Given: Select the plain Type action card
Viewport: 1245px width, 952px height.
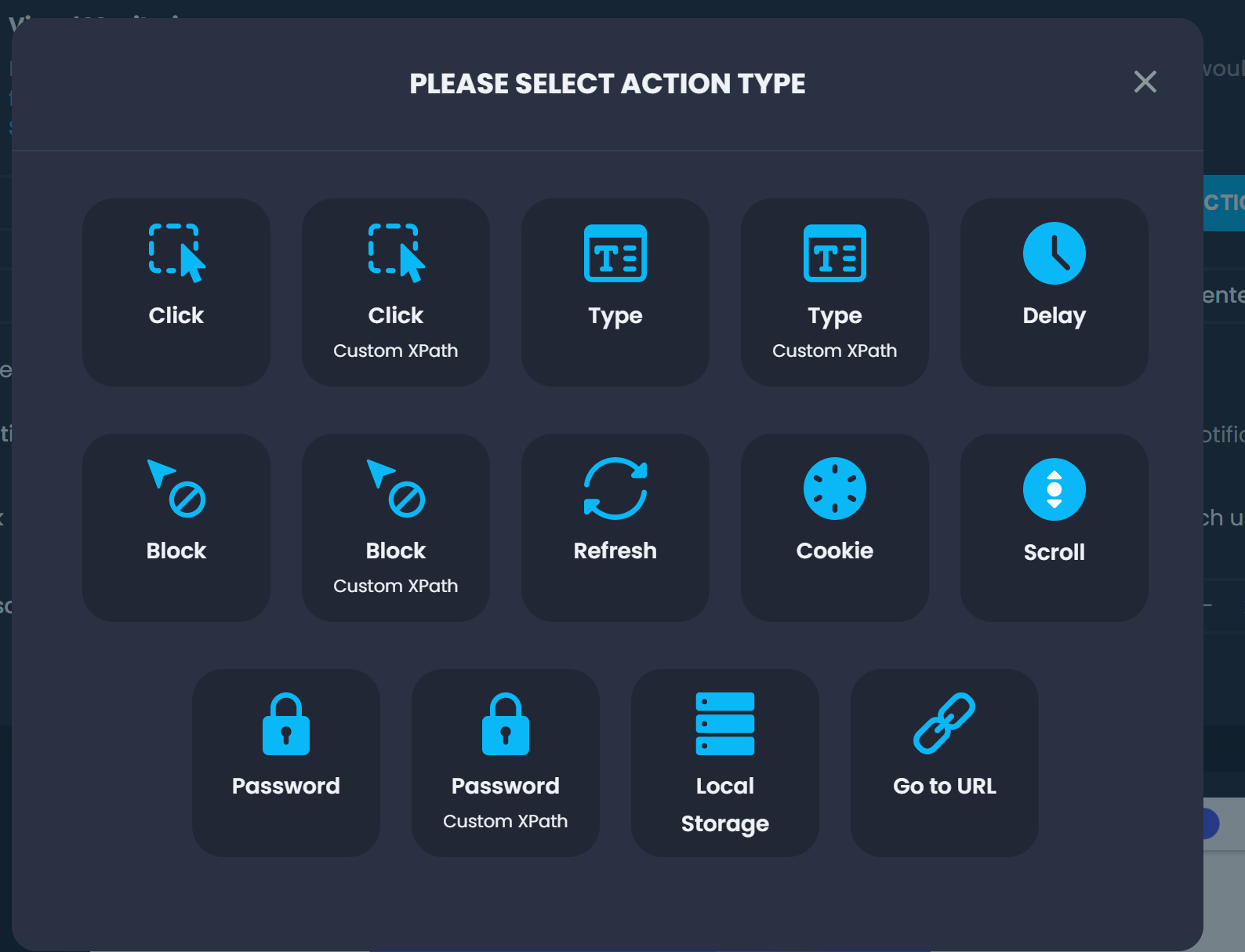Looking at the screenshot, I should [x=615, y=292].
